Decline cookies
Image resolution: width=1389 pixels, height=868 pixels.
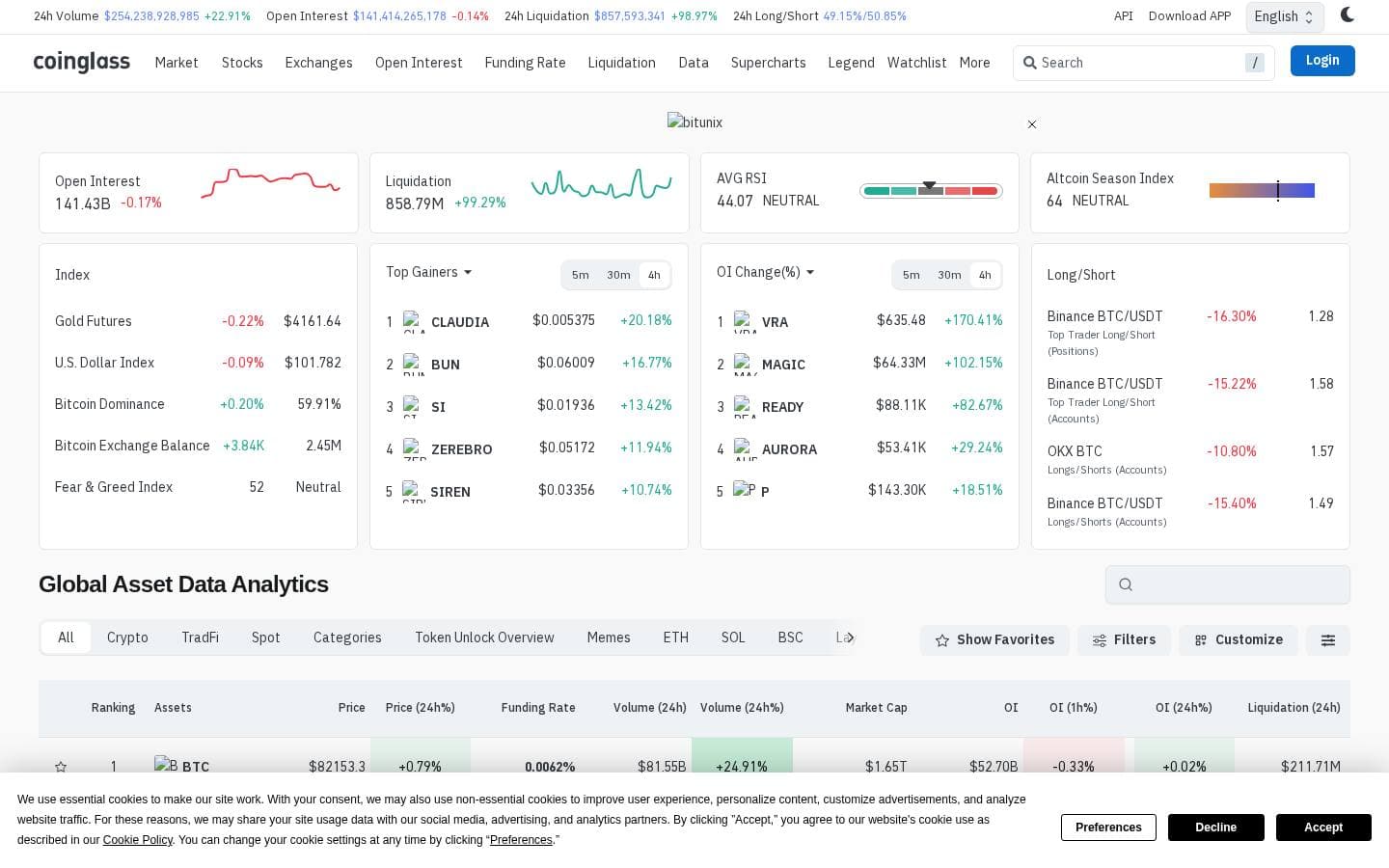pos(1215,827)
